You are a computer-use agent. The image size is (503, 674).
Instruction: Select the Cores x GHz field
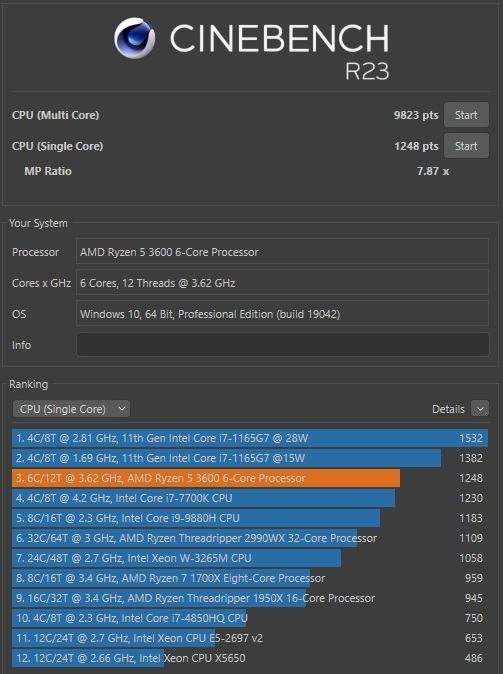[x=283, y=283]
